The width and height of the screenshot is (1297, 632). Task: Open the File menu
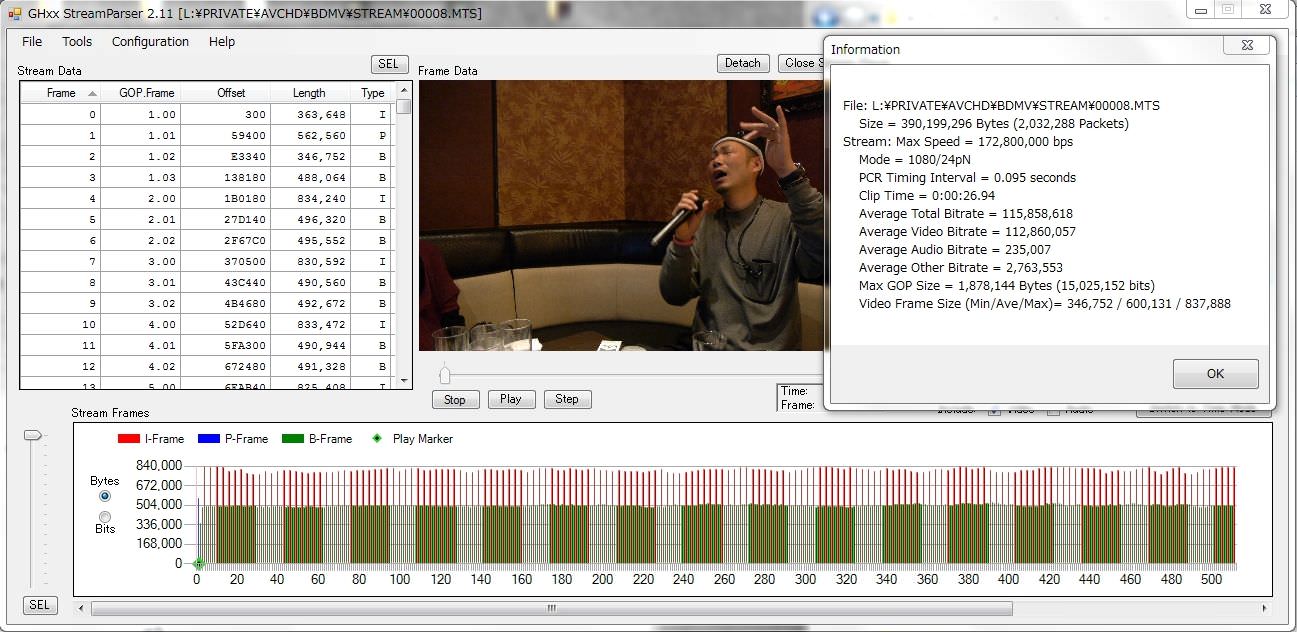coord(32,42)
